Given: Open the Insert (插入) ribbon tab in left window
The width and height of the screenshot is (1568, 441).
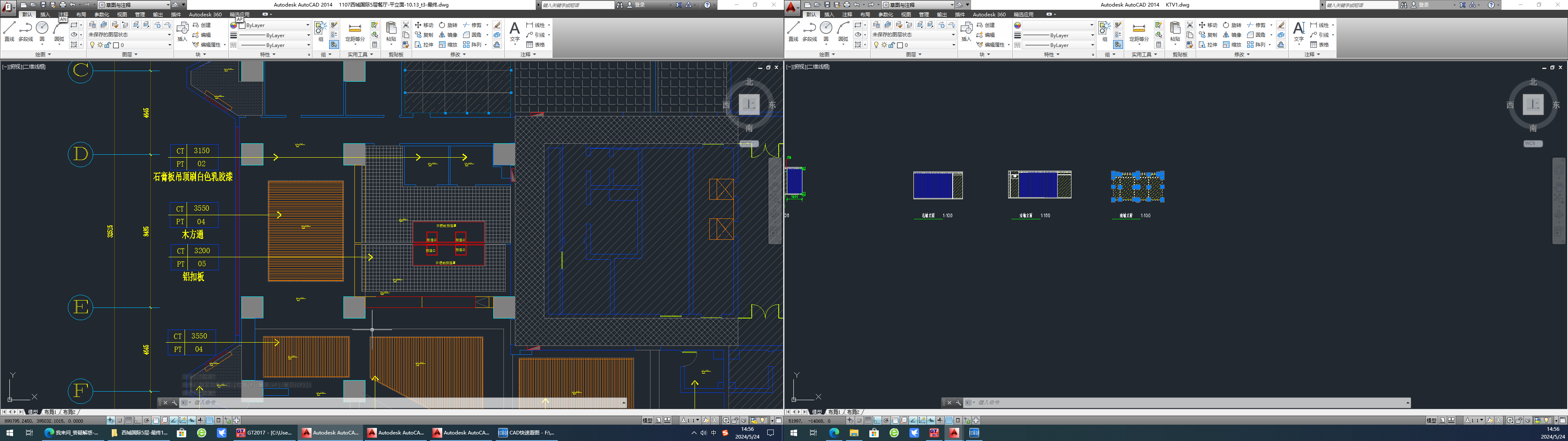Looking at the screenshot, I should point(45,14).
